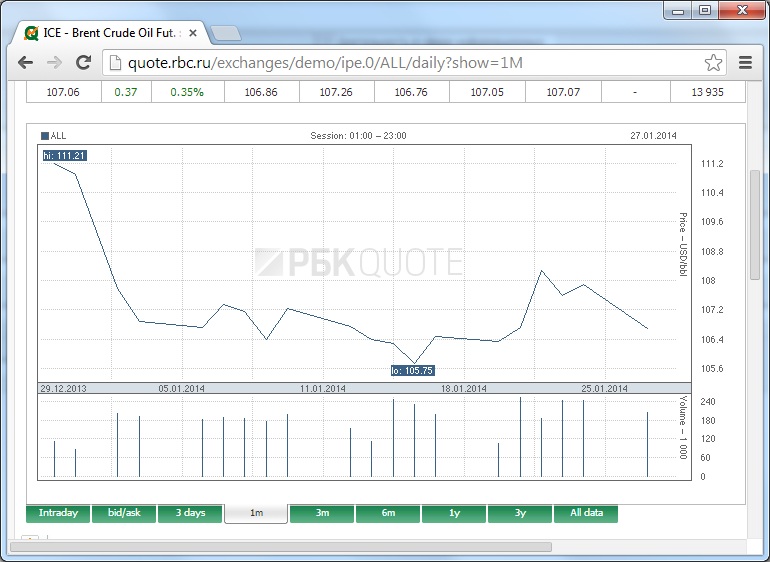Viewport: 770px width, 562px height.
Task: Click the 111.2 price axis label
Action: 712,164
